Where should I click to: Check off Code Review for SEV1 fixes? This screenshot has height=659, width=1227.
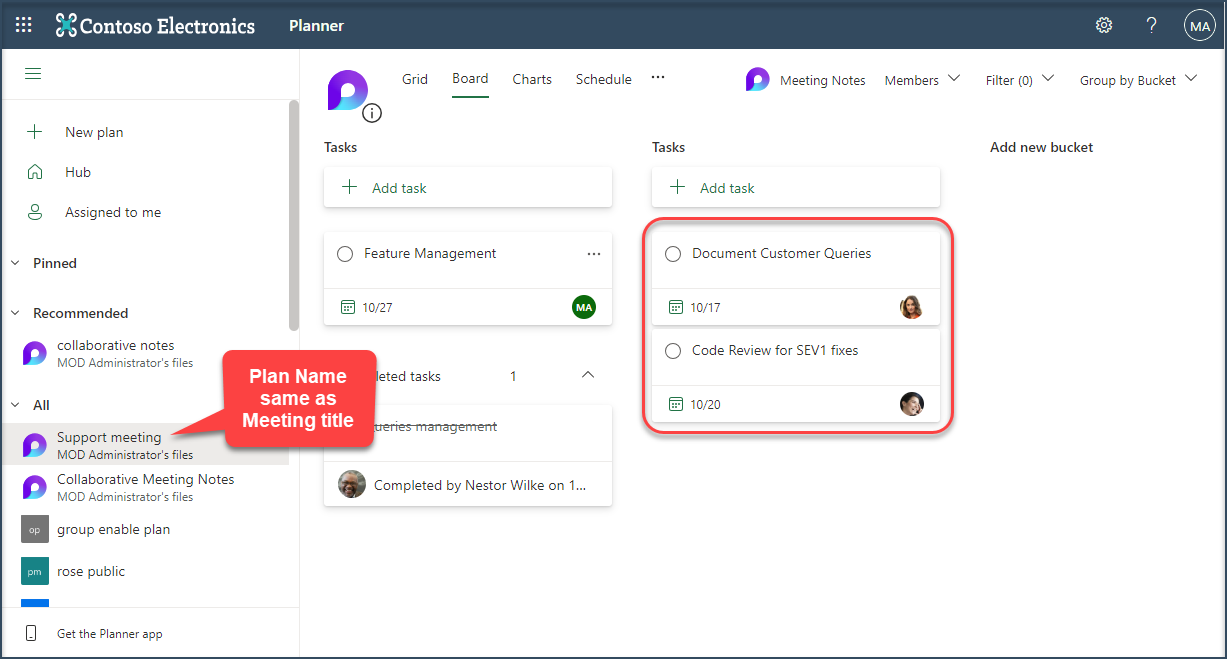pyautogui.click(x=673, y=351)
